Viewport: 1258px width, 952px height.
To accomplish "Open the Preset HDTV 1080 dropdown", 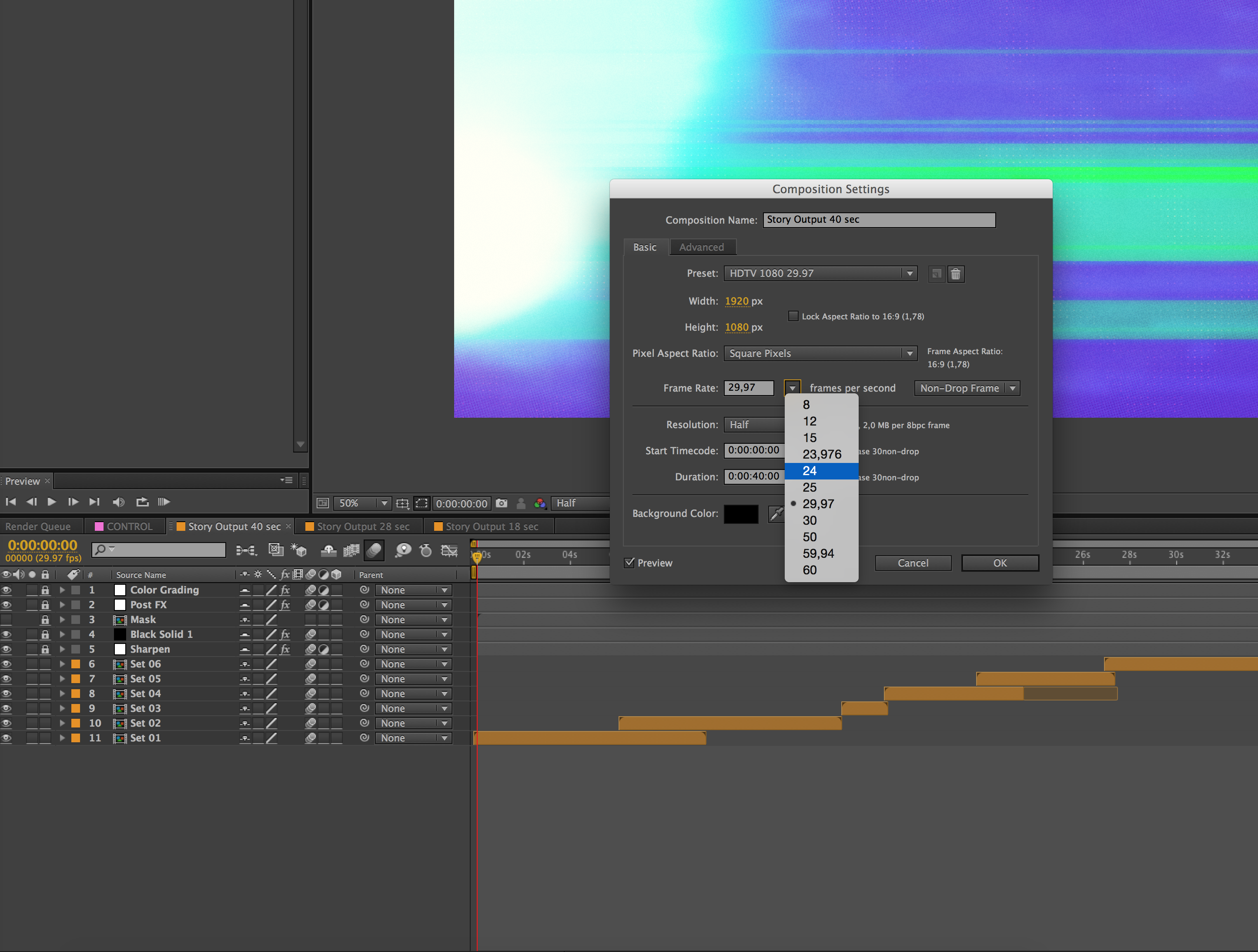I will coord(820,274).
